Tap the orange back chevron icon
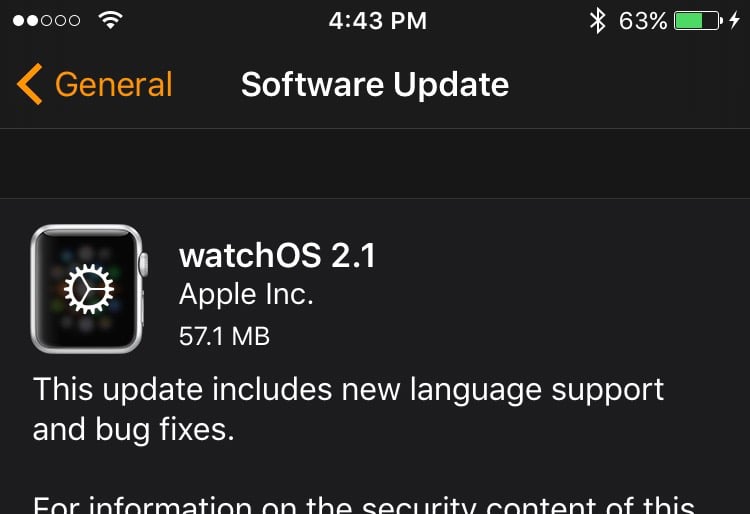The width and height of the screenshot is (750, 514). tap(30, 84)
